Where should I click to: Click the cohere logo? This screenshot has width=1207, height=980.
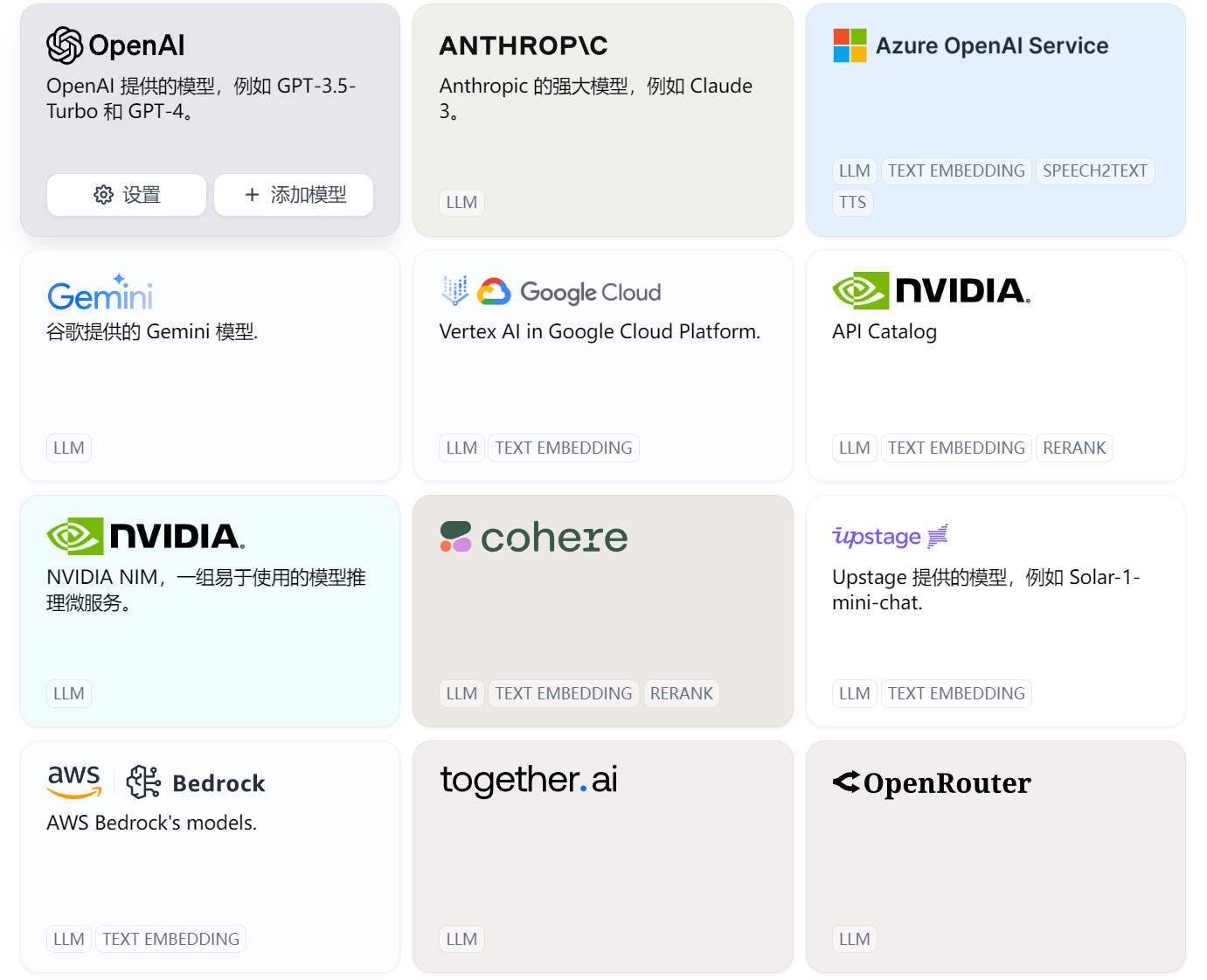pos(534,538)
